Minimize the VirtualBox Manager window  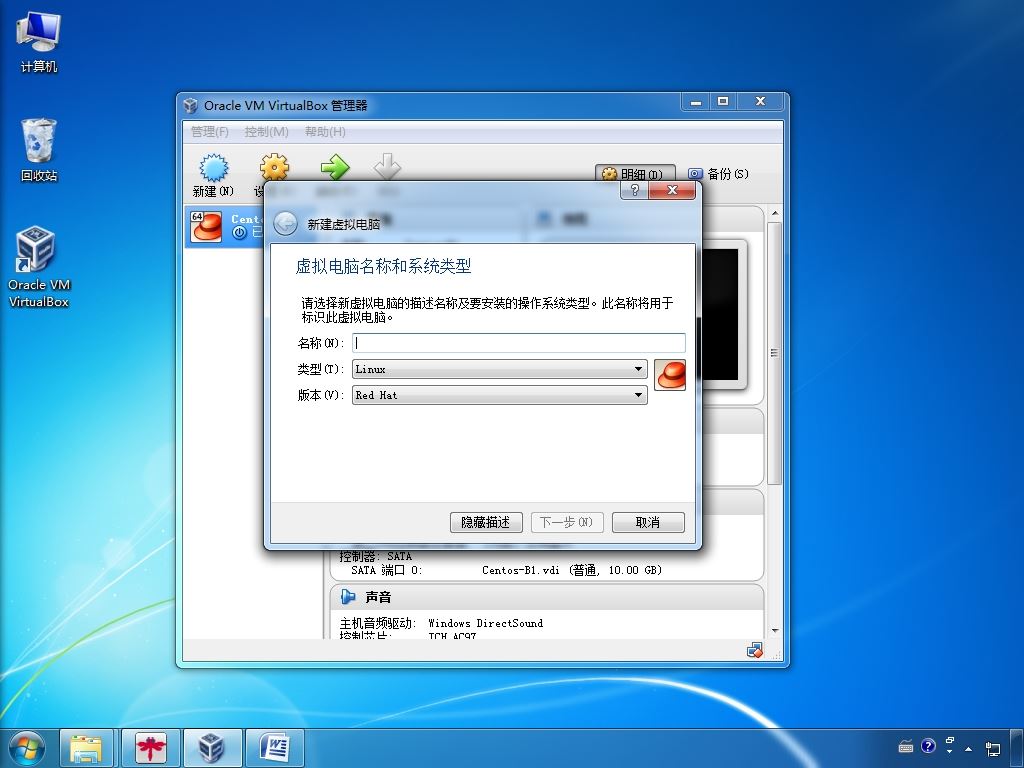697,101
